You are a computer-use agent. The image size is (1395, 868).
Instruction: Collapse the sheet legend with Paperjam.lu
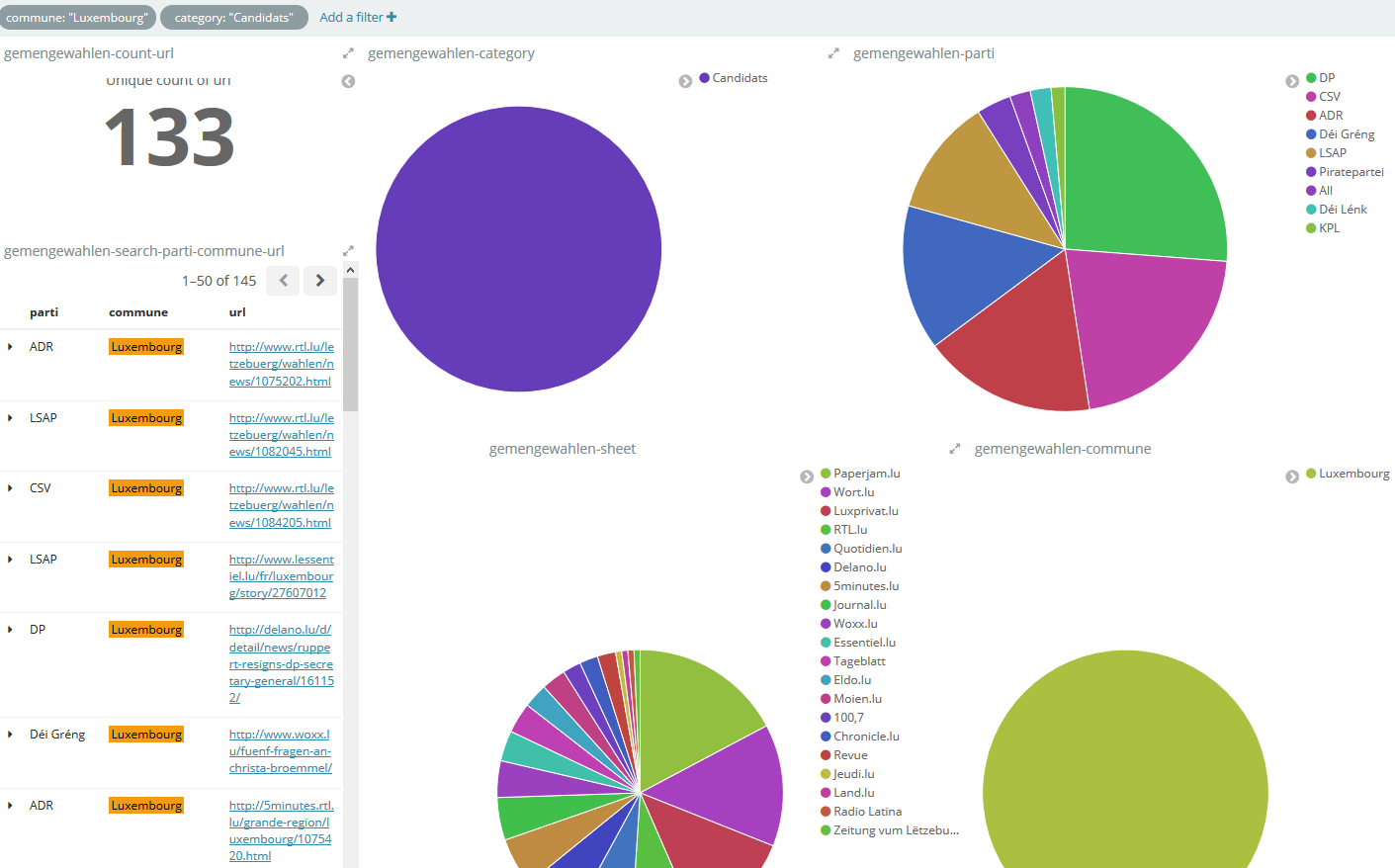[x=807, y=477]
